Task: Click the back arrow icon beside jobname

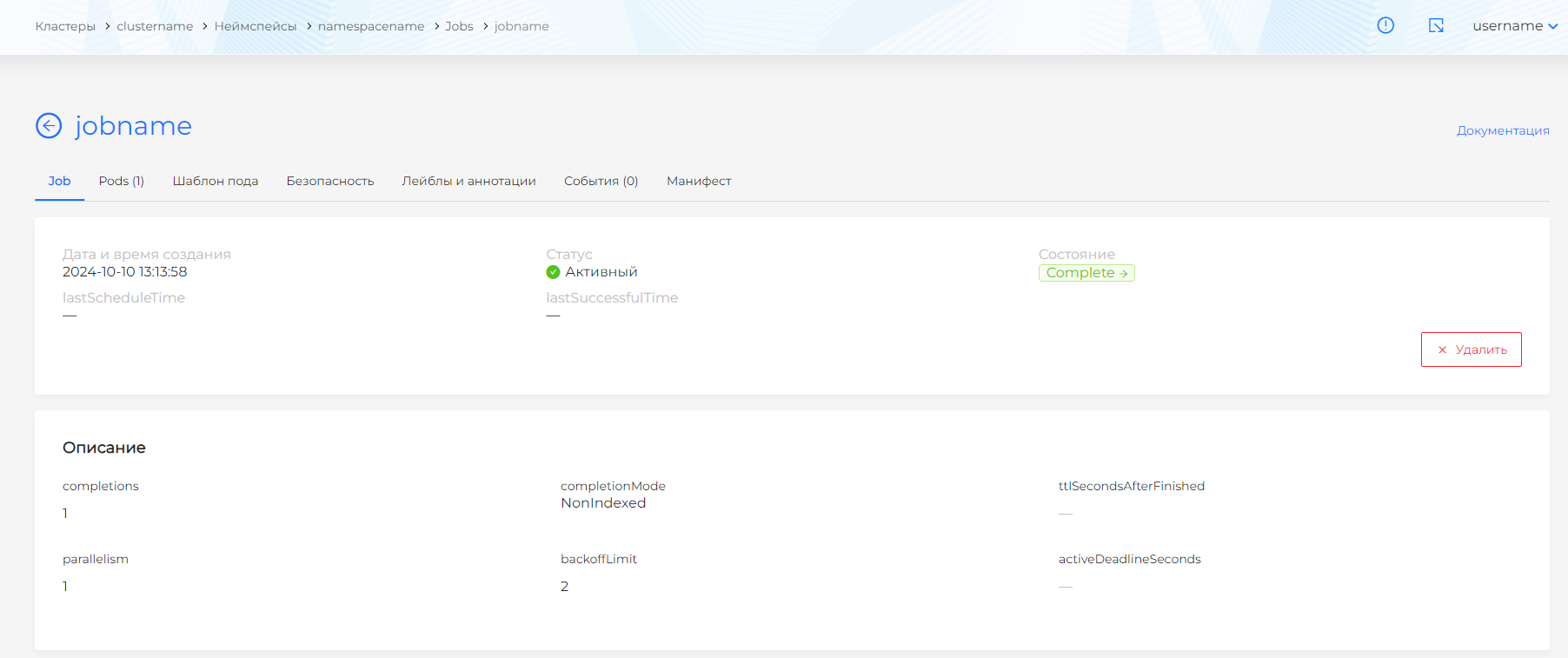Action: 49,126
